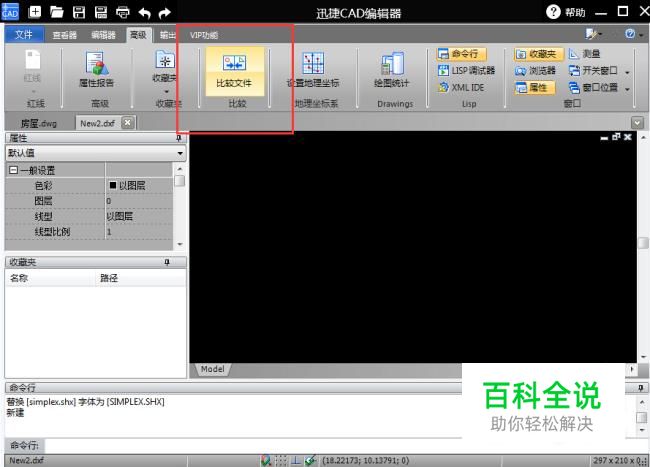The height and width of the screenshot is (467, 650).
Task: Toggle the ortho icon in status bar
Action: point(296,460)
